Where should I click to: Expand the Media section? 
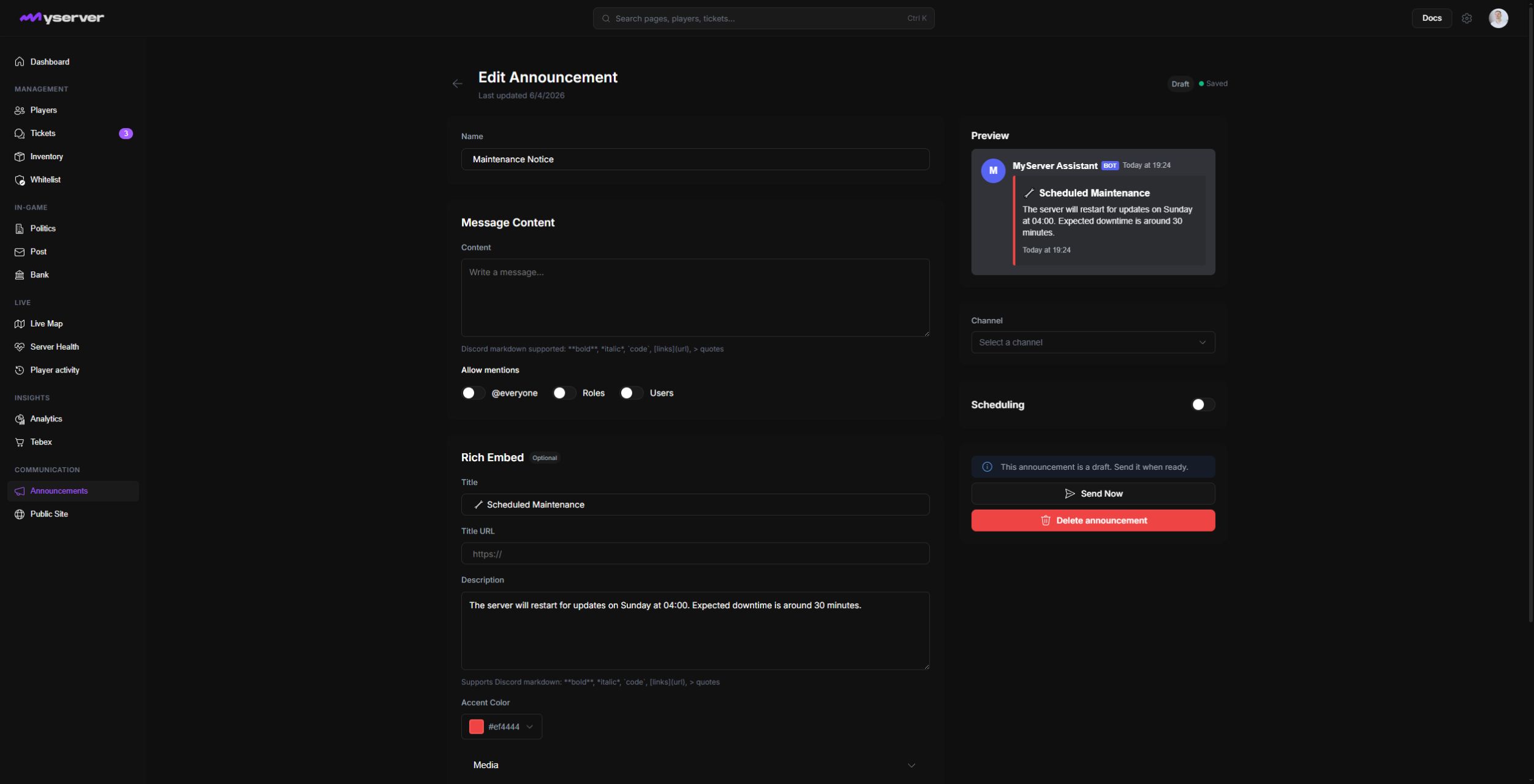(x=695, y=765)
